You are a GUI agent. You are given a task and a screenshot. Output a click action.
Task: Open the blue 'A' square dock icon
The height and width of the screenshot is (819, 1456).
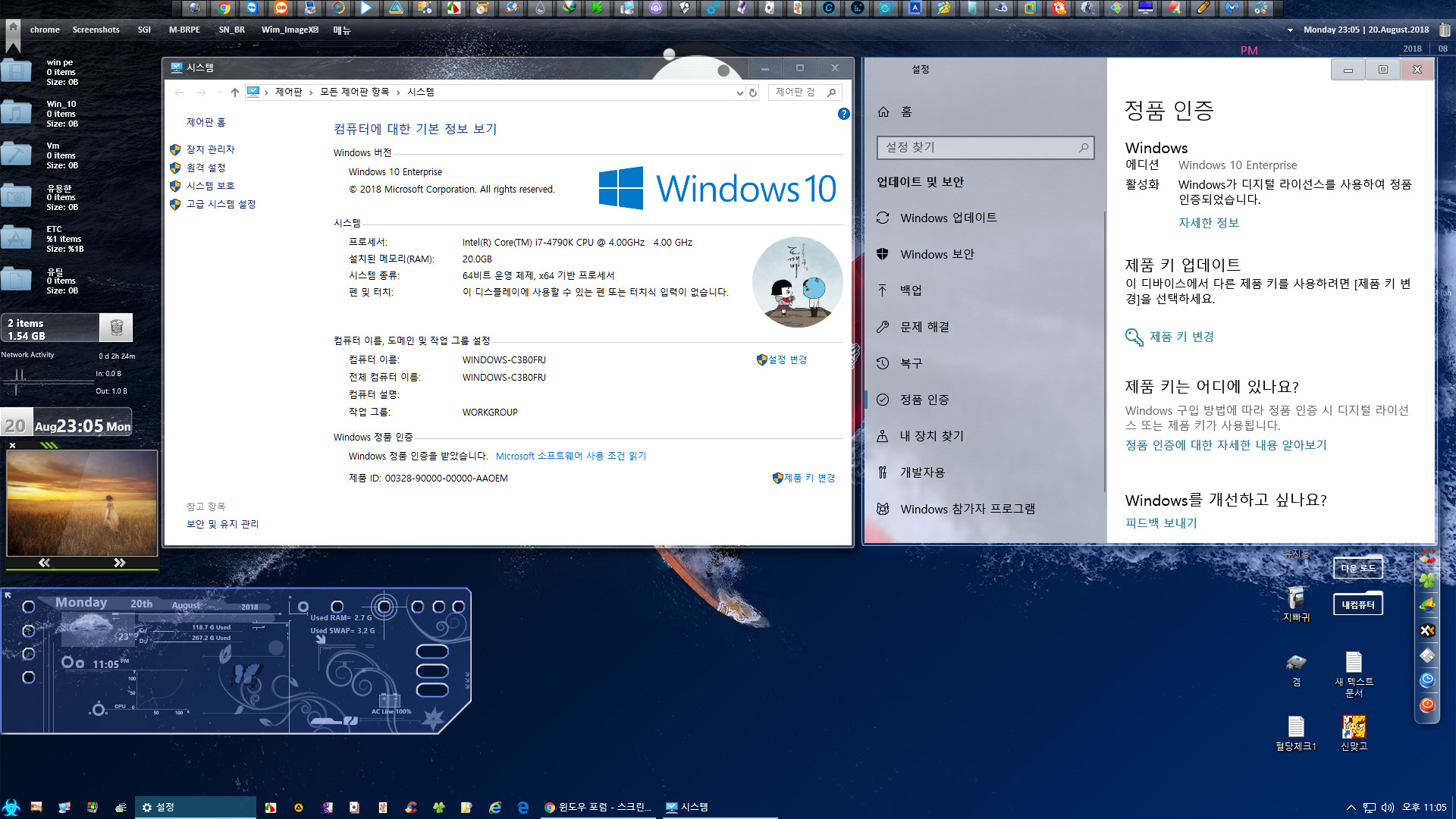[915, 8]
